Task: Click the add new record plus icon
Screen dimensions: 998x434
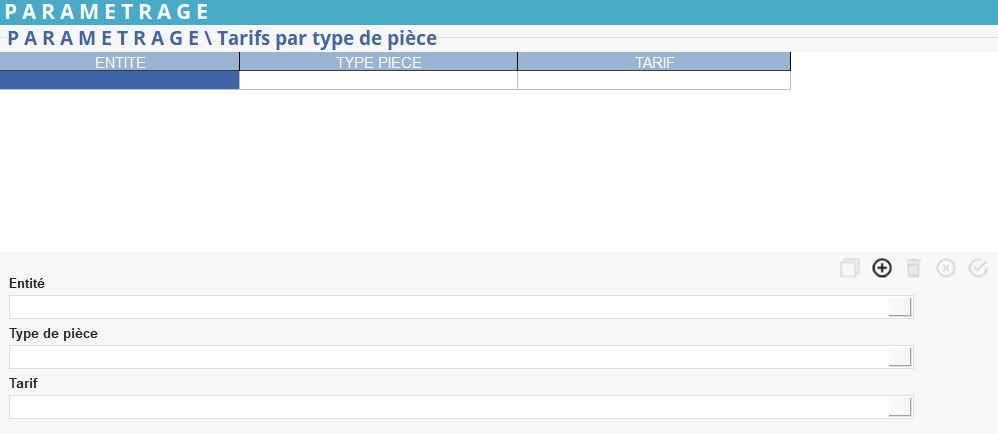Action: [881, 268]
